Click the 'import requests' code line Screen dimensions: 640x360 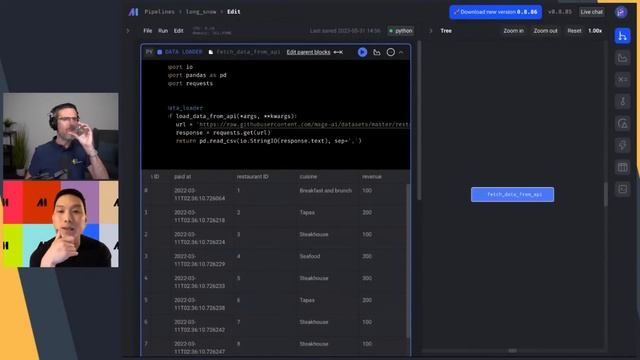point(190,83)
